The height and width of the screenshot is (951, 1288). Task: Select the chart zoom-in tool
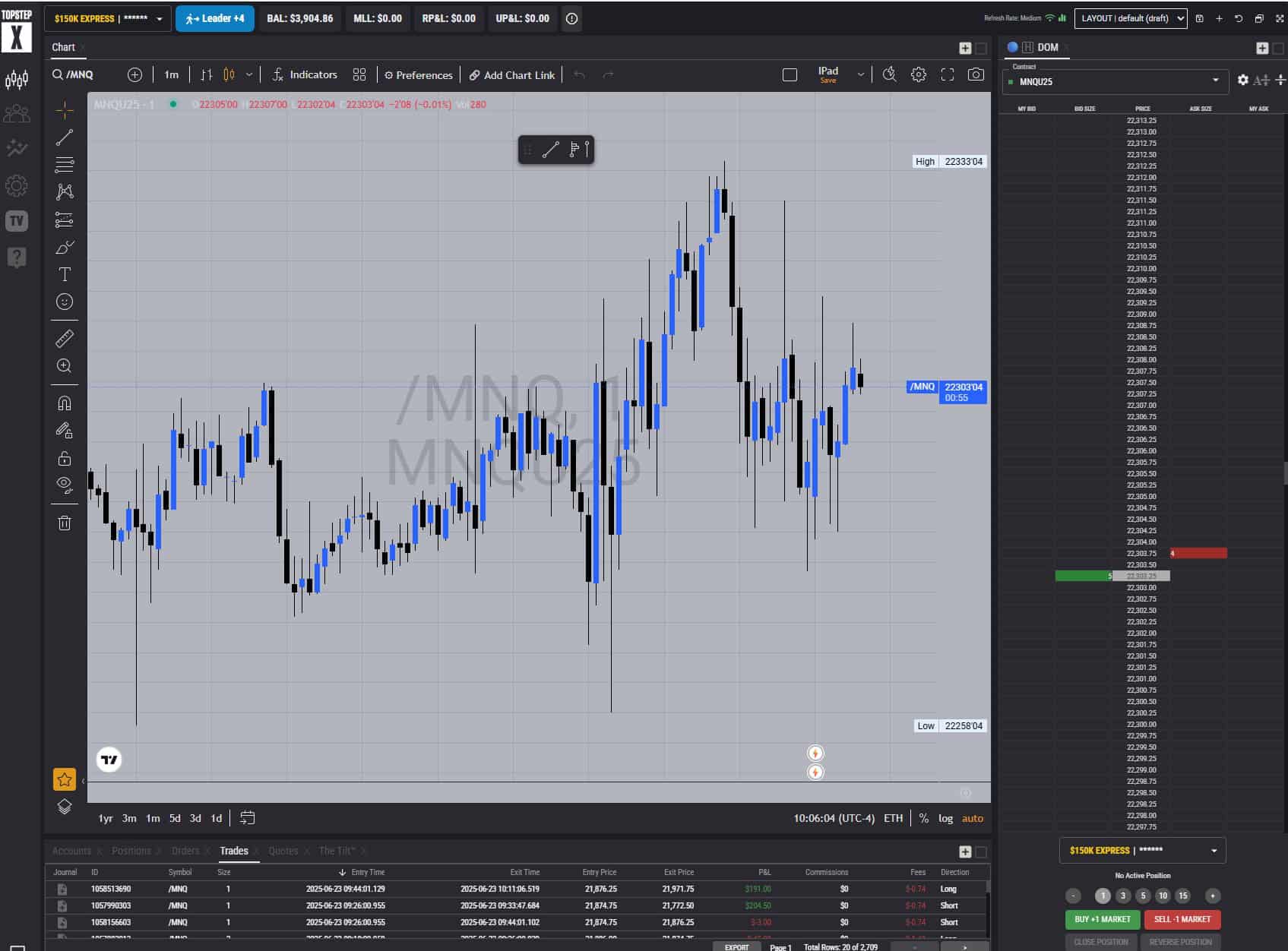65,366
